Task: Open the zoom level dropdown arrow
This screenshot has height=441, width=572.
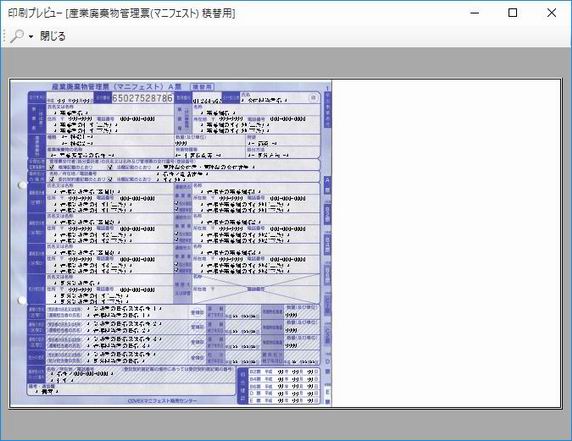Action: coord(31,36)
